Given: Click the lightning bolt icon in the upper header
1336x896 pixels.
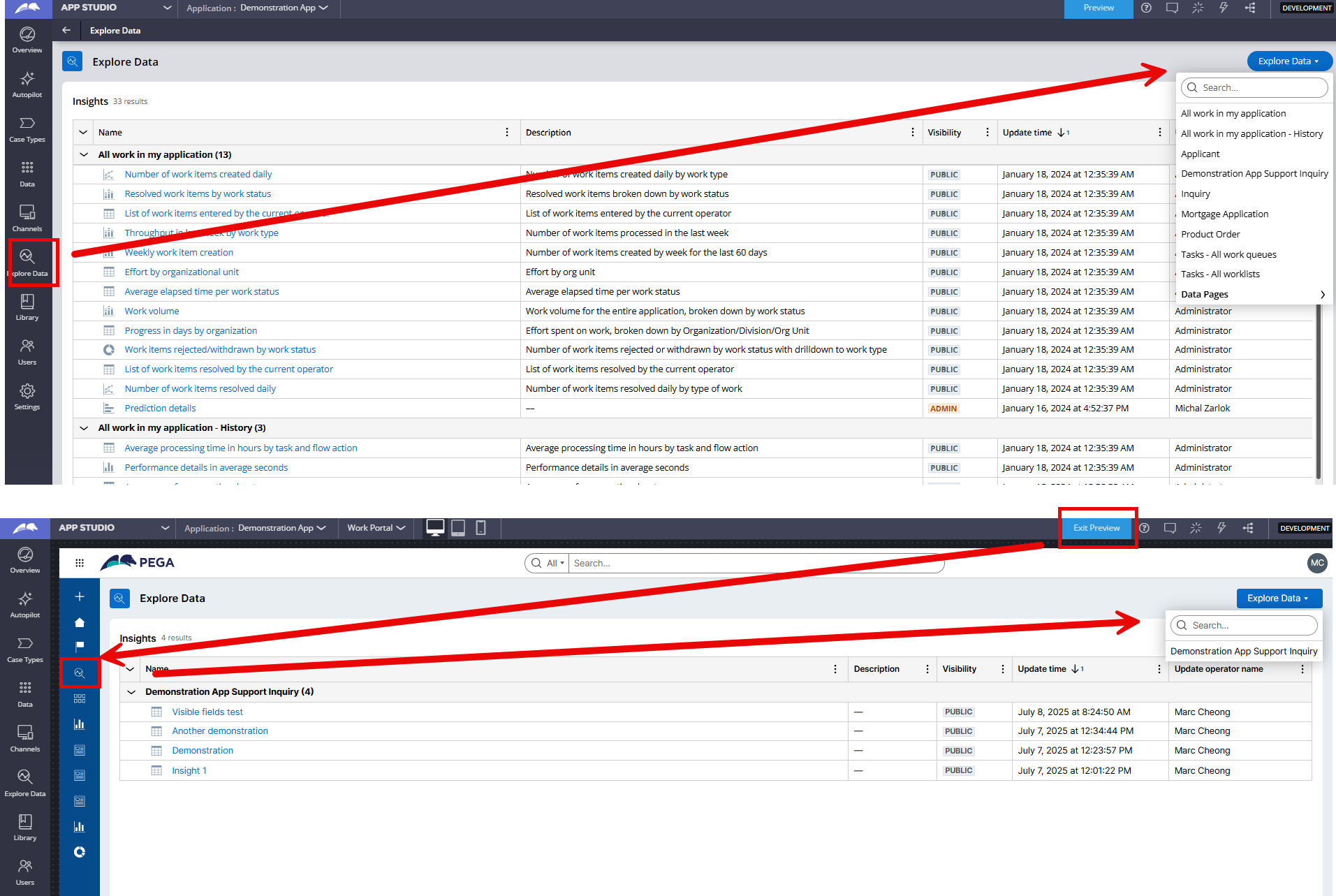Looking at the screenshot, I should click(x=1224, y=8).
